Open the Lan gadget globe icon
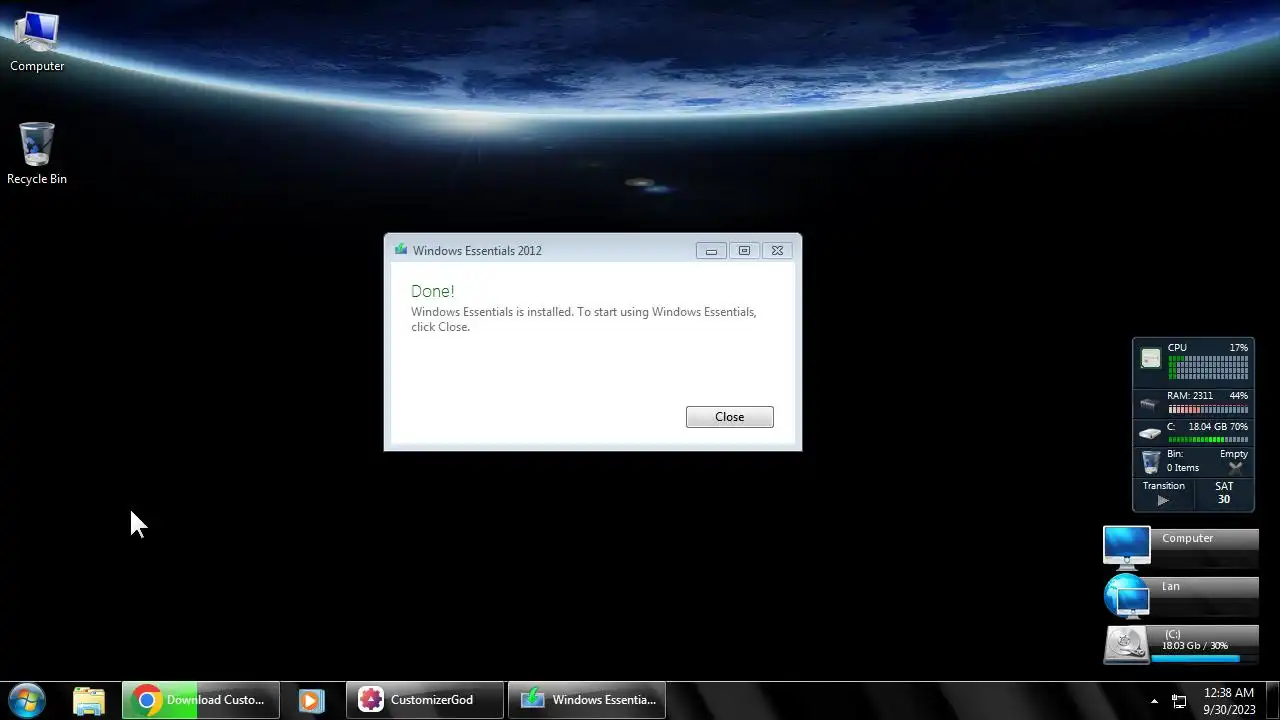 (1127, 596)
